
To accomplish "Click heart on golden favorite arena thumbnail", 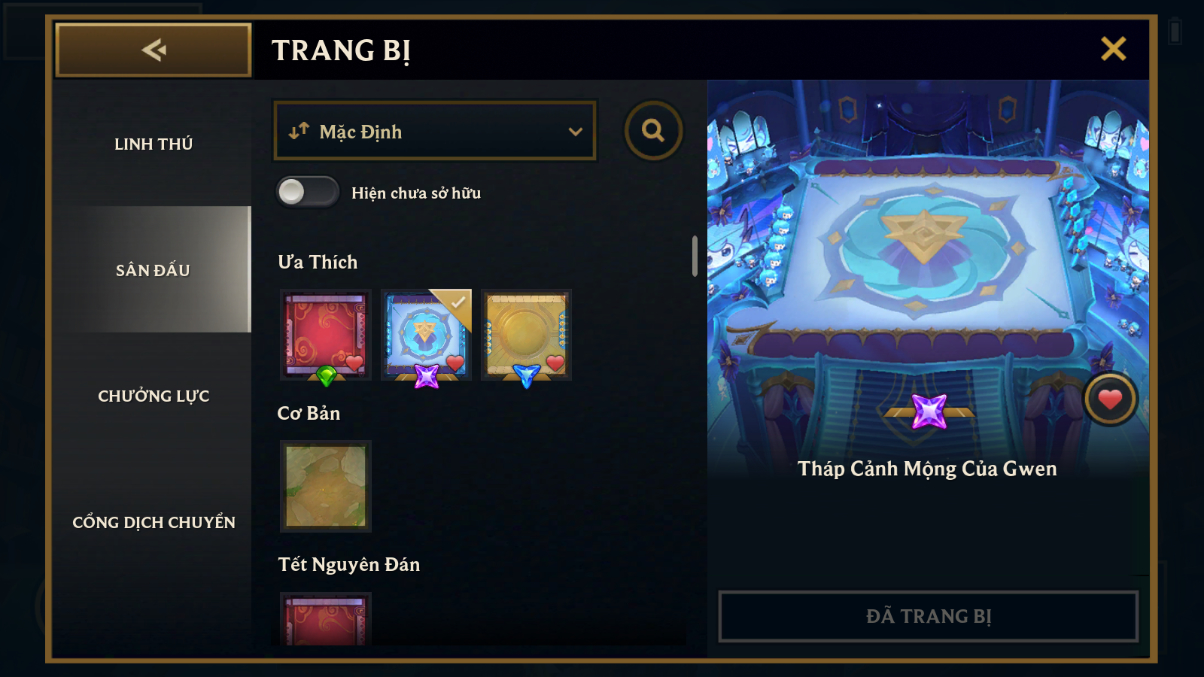I will 555,363.
